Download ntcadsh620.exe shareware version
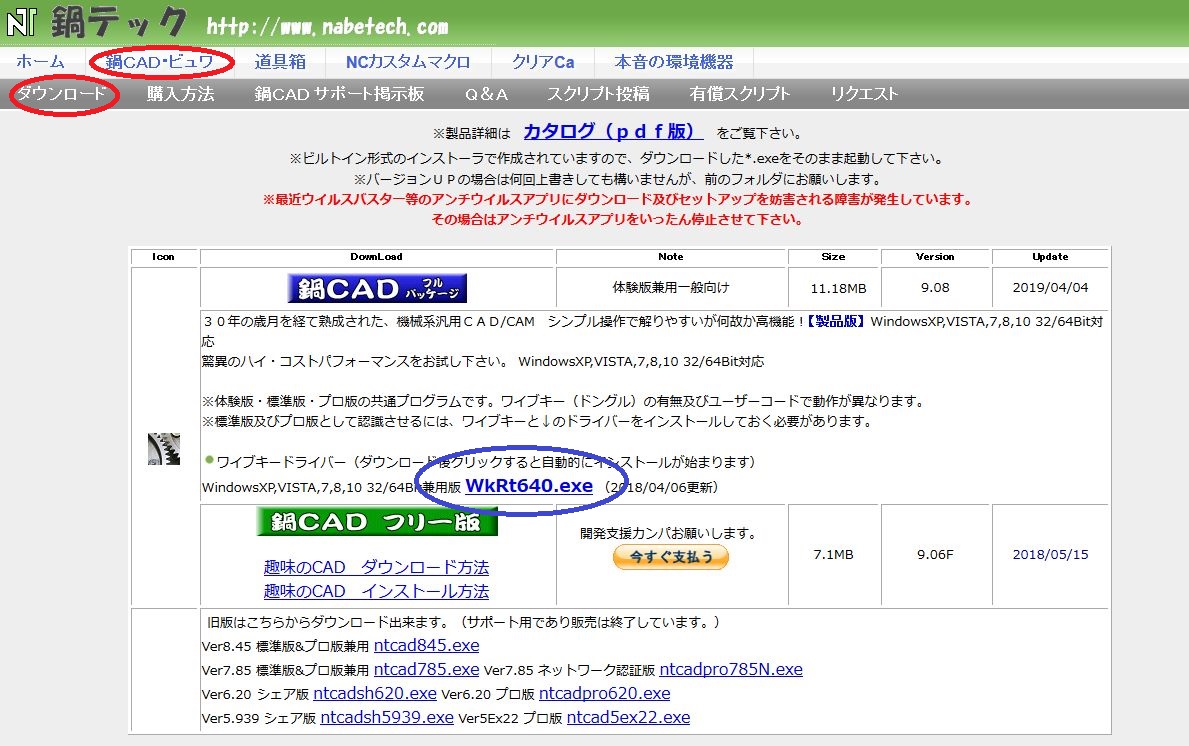 tap(375, 693)
